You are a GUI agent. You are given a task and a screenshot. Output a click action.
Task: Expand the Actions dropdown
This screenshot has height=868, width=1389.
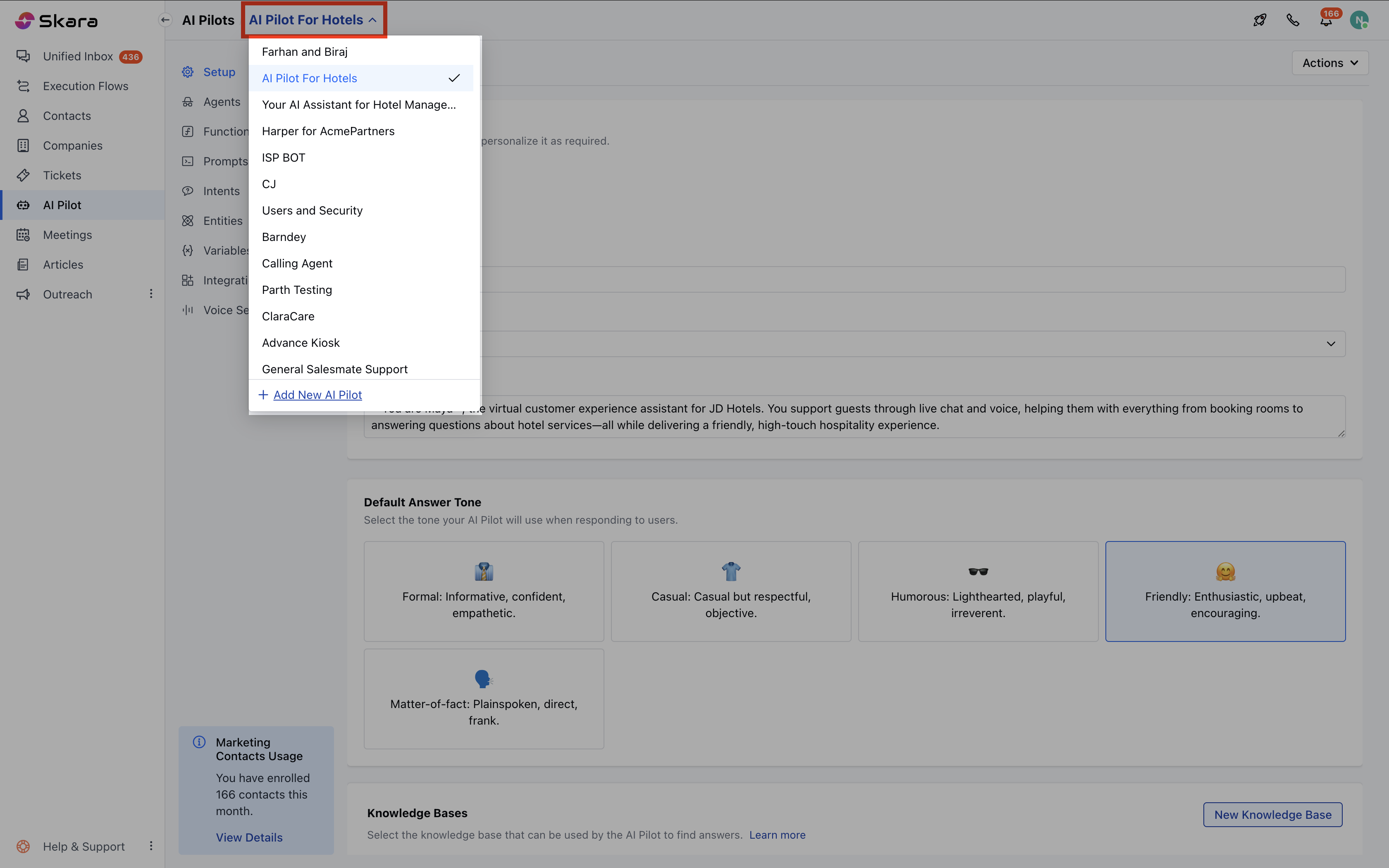(1329, 62)
